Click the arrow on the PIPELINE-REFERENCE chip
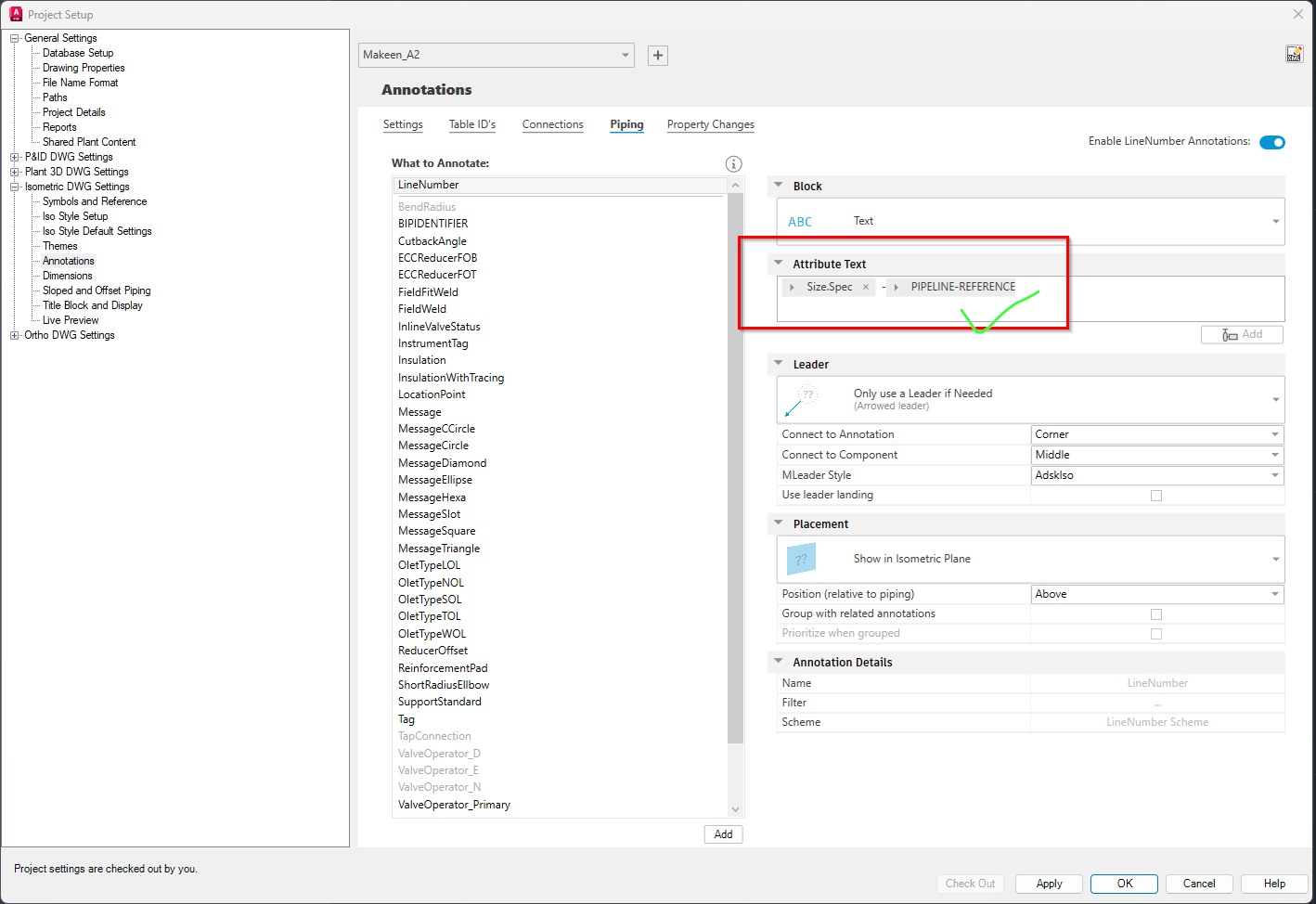The width and height of the screenshot is (1316, 904). coord(896,287)
